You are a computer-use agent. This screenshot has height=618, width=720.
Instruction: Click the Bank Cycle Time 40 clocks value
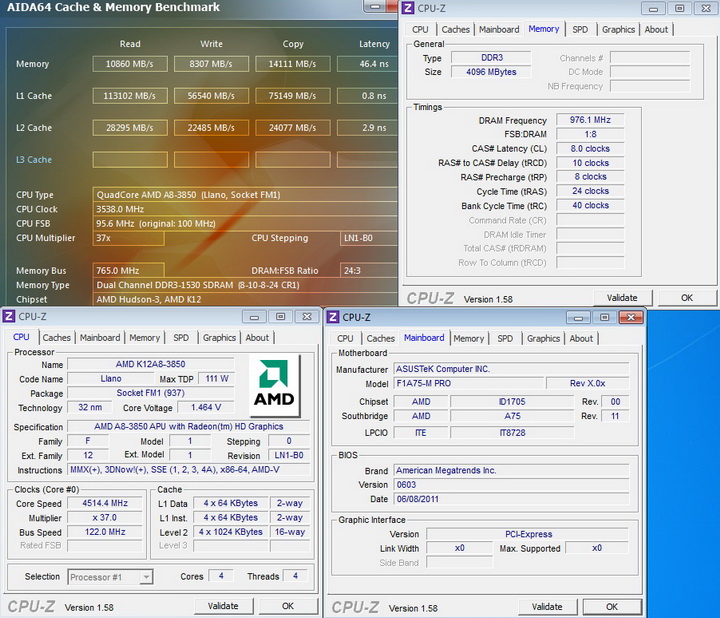click(590, 205)
